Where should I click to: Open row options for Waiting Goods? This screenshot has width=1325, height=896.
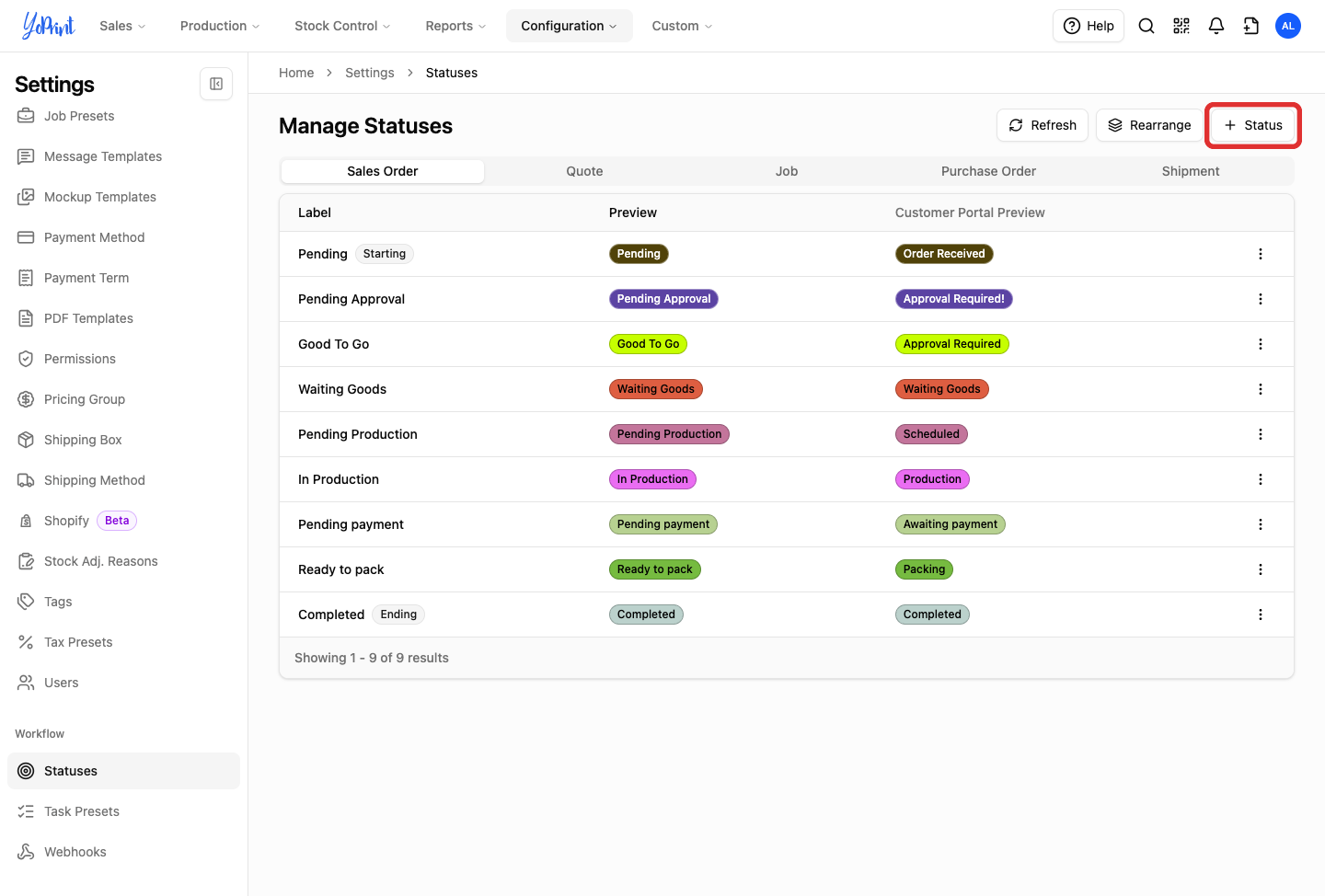pos(1261,389)
